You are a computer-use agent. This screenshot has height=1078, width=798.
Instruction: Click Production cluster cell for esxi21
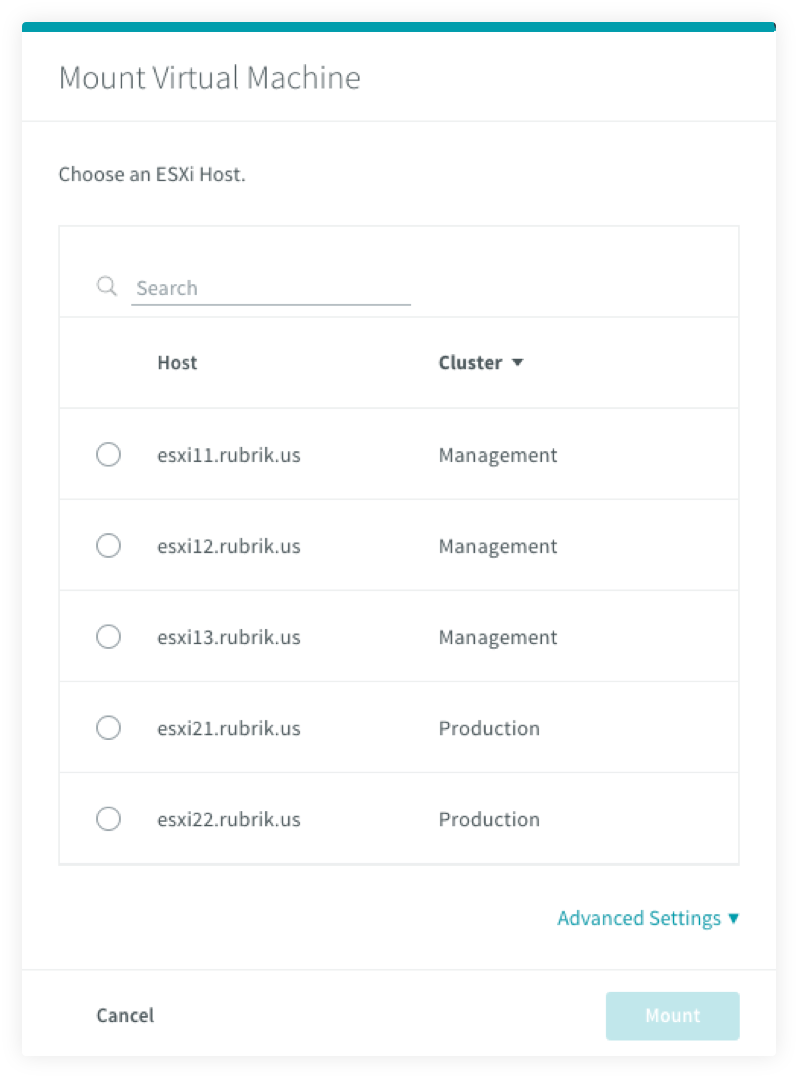(x=489, y=728)
